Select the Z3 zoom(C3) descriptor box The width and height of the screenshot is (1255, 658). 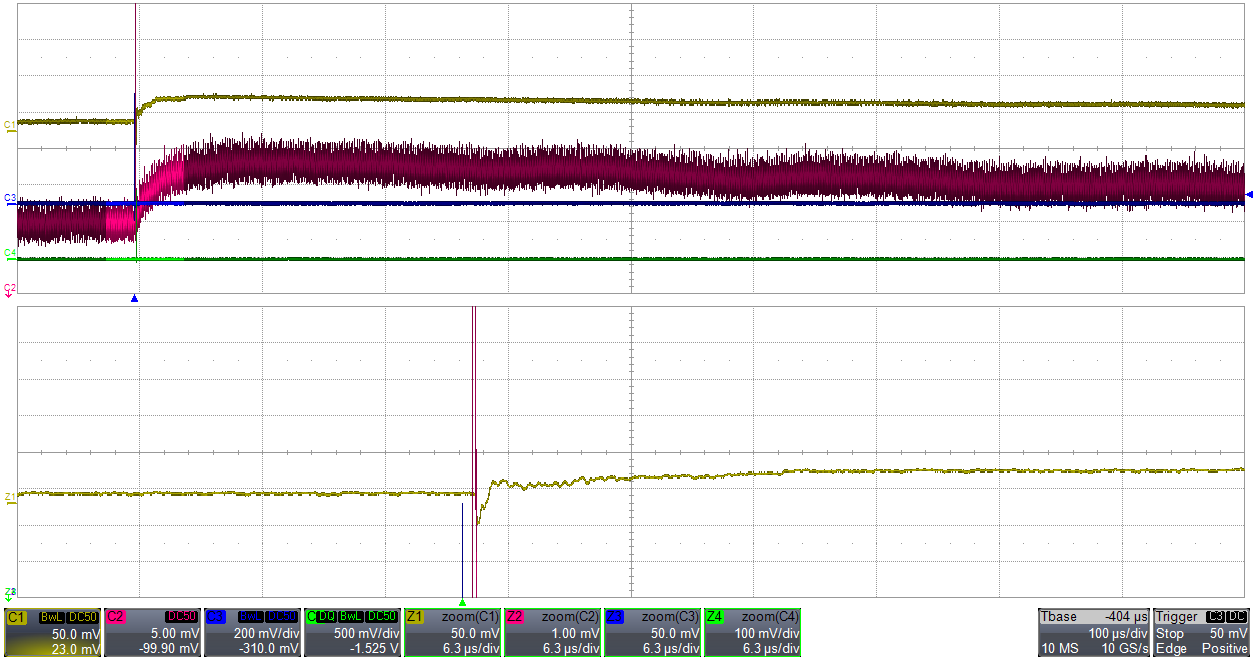pyautogui.click(x=652, y=632)
